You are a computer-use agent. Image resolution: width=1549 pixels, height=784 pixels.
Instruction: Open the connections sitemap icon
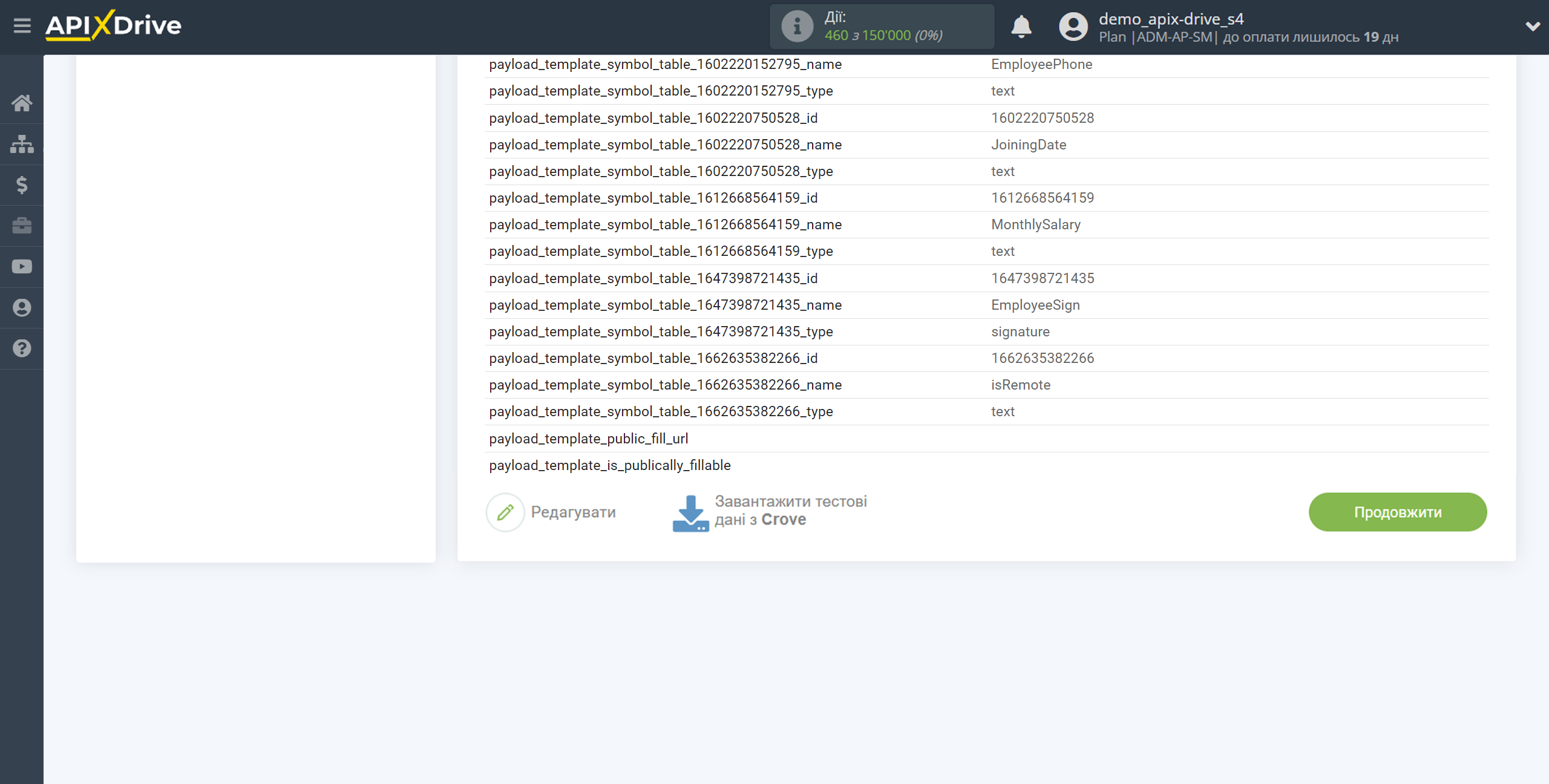(22, 144)
